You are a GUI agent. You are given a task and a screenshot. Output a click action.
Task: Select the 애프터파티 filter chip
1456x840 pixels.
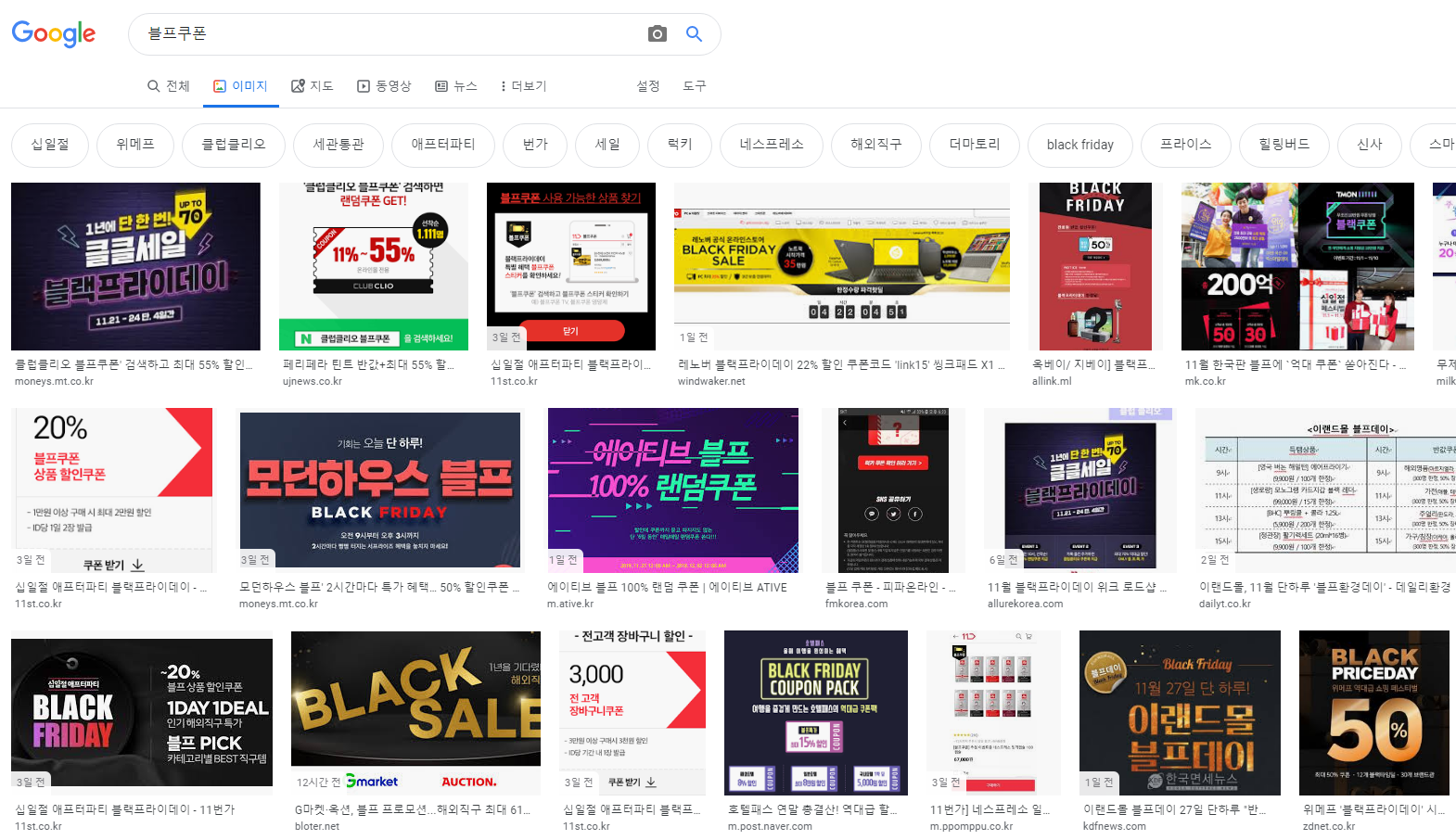(x=443, y=145)
